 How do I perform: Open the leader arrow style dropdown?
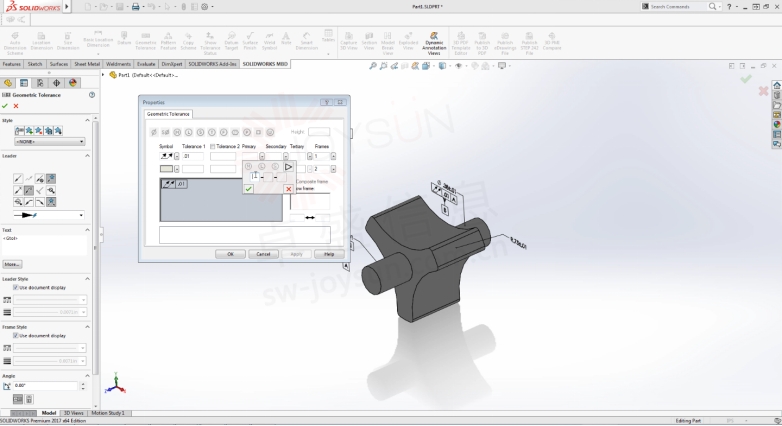pos(48,215)
